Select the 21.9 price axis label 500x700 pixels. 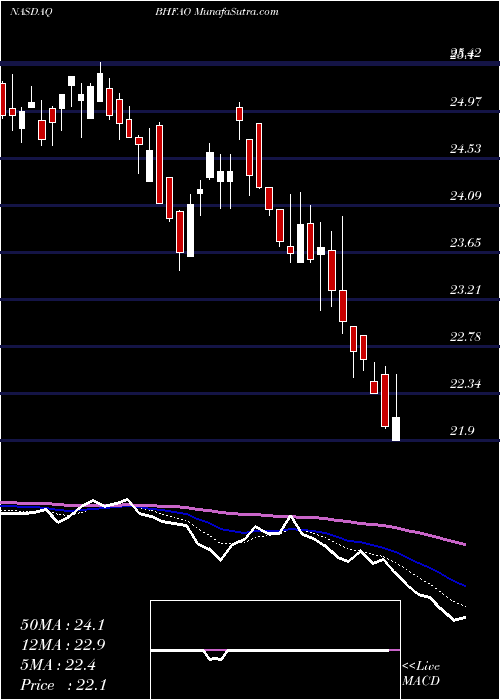click(x=462, y=430)
